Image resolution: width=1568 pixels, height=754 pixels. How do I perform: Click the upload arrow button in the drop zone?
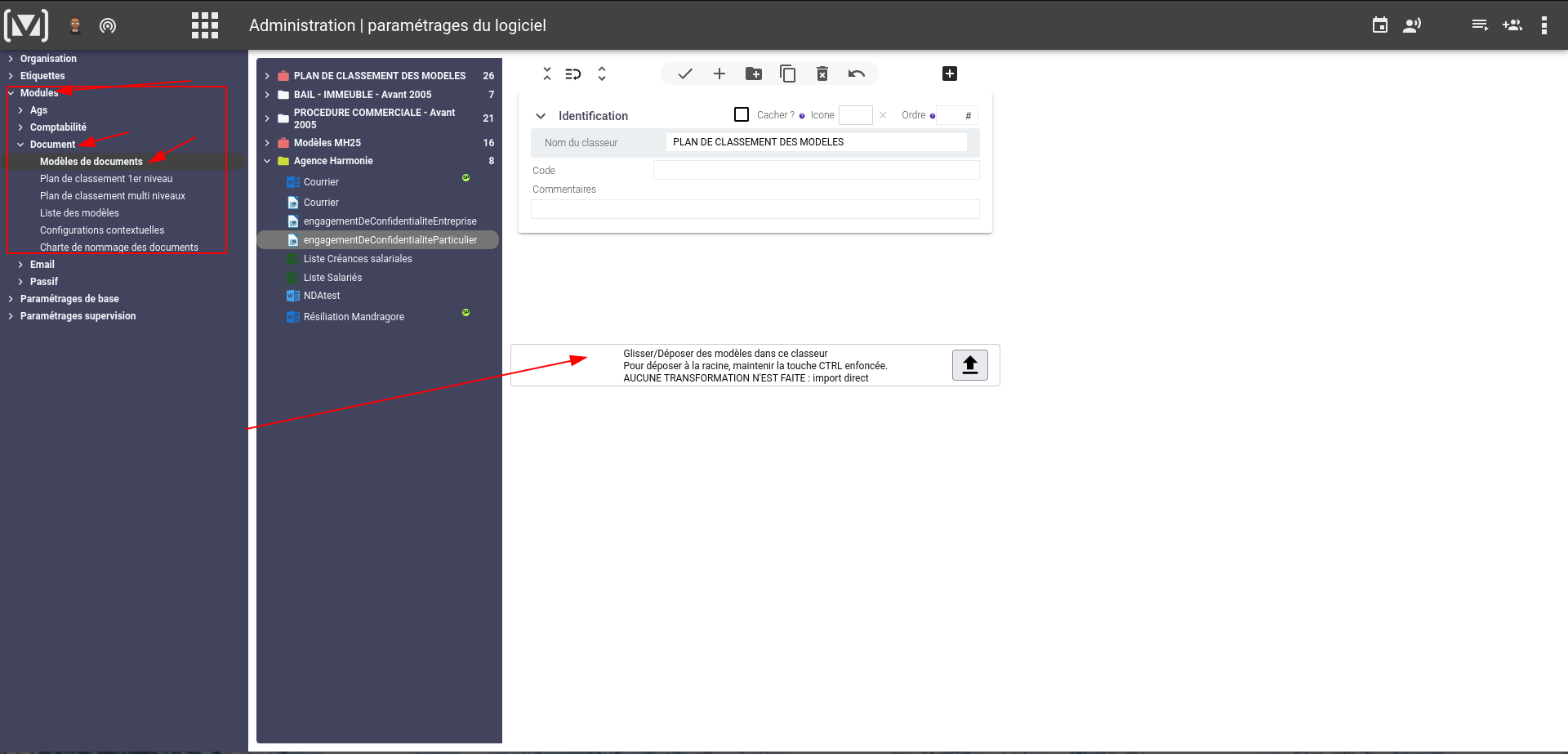970,364
